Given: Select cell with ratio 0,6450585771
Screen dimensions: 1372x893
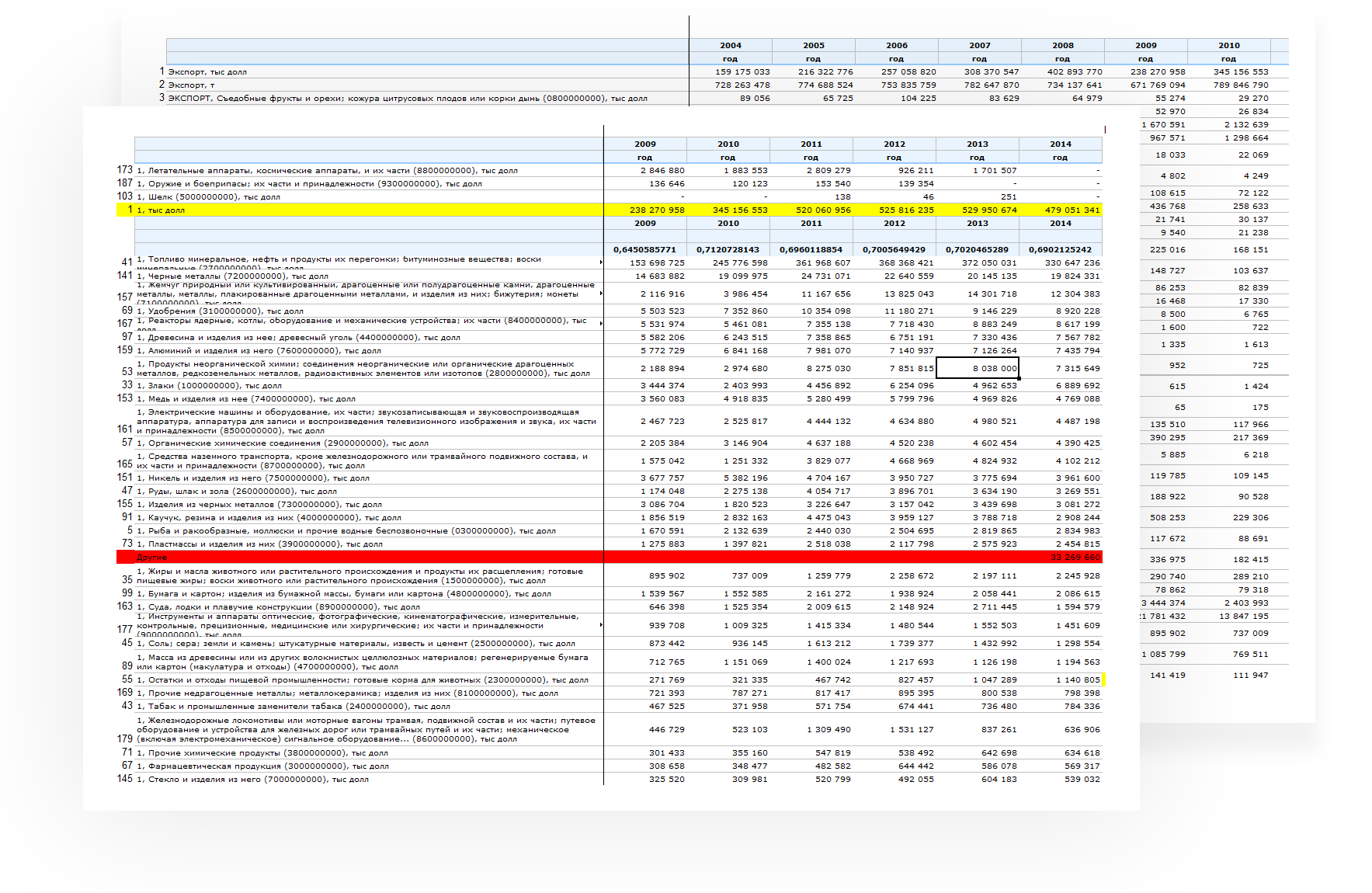Looking at the screenshot, I should (x=644, y=250).
